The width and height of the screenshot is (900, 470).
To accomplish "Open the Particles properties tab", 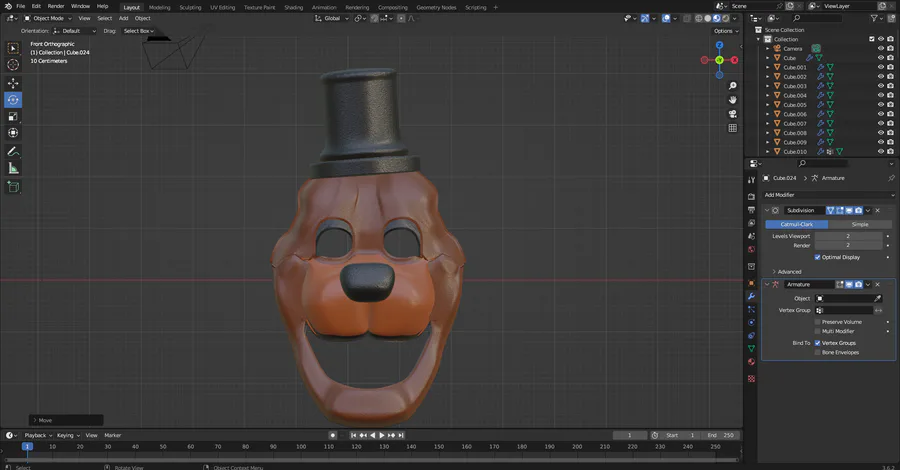I will coord(751,309).
